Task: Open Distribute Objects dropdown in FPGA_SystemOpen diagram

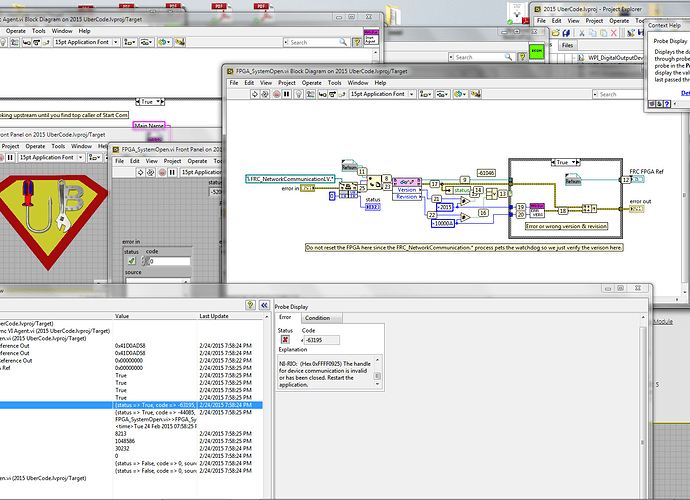Action: (x=442, y=94)
